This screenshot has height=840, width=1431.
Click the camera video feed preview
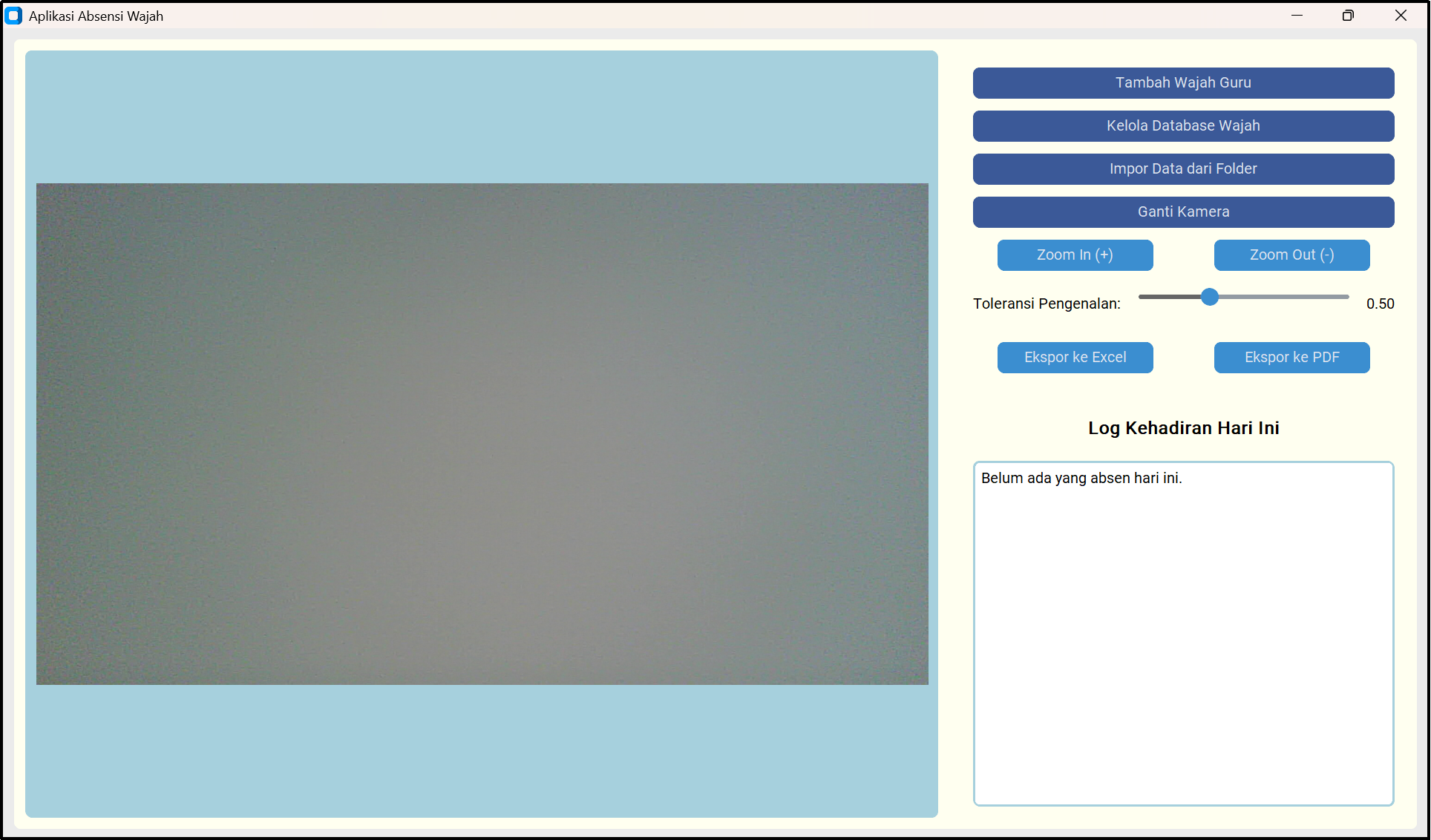pos(482,434)
